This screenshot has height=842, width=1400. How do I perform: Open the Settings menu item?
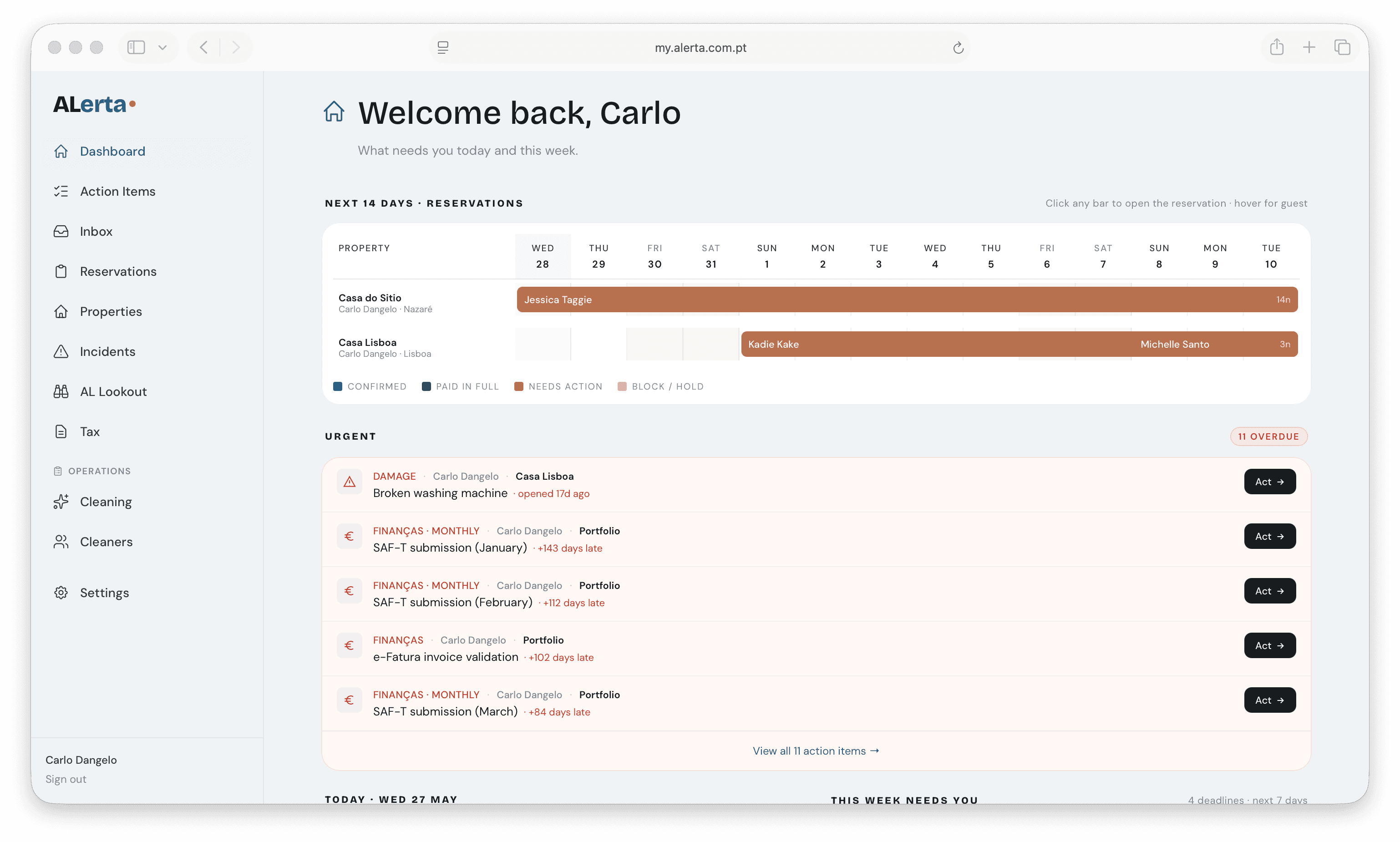click(x=104, y=593)
